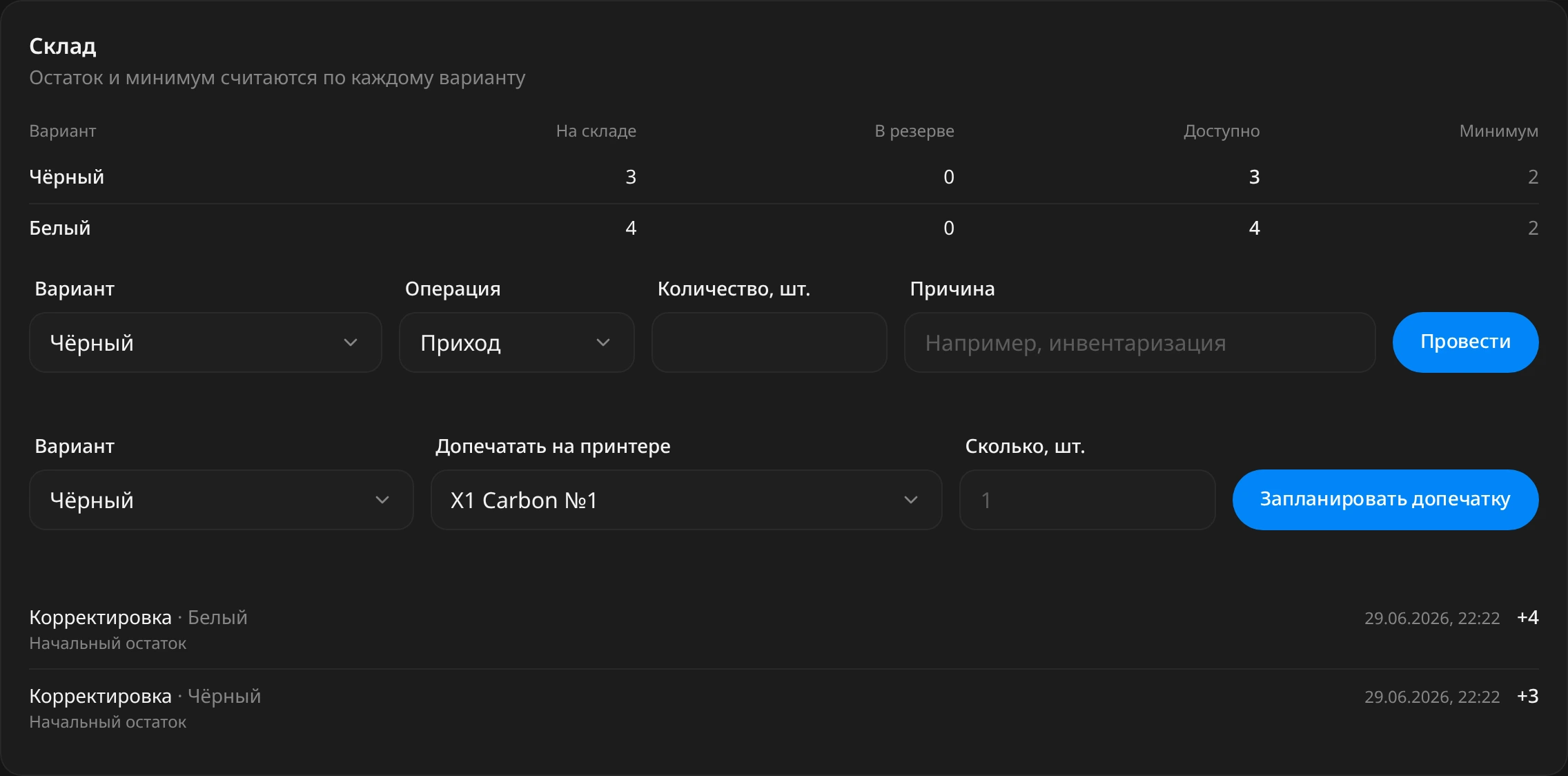Open the X1 Carbon №1 printer dropdown
The height and width of the screenshot is (776, 1568).
[x=686, y=500]
